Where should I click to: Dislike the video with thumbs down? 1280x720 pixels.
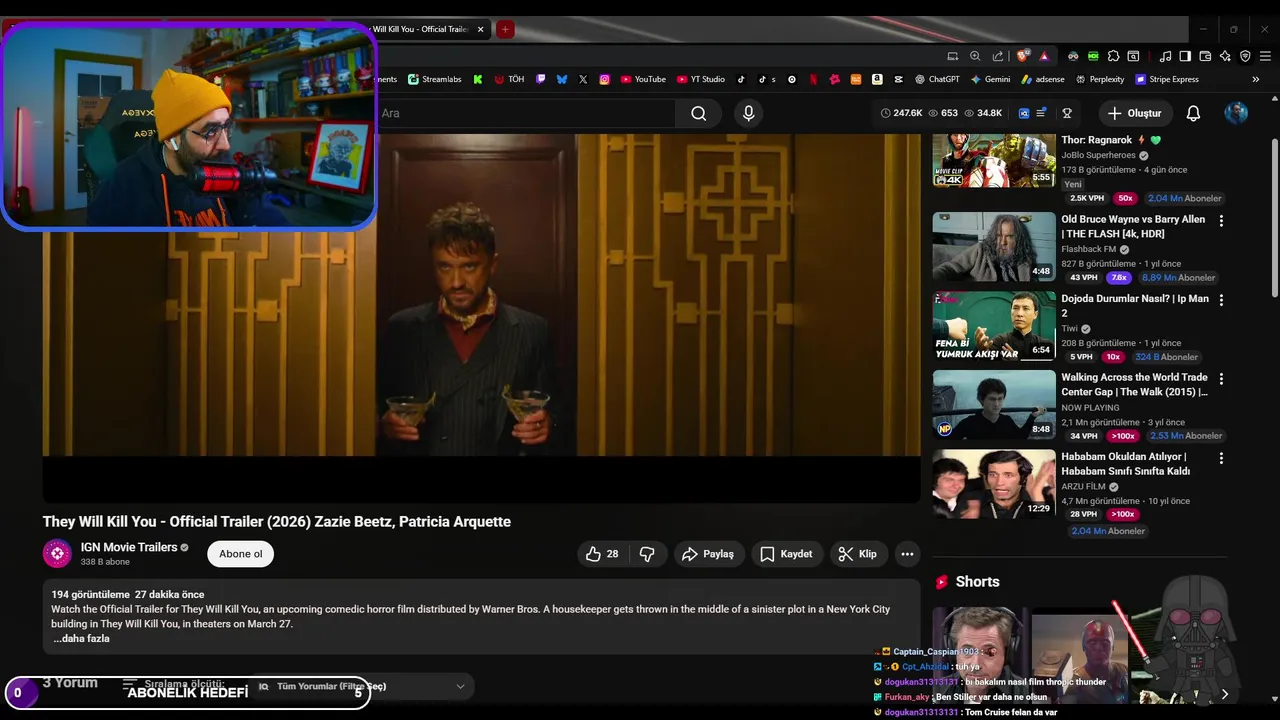coord(647,554)
